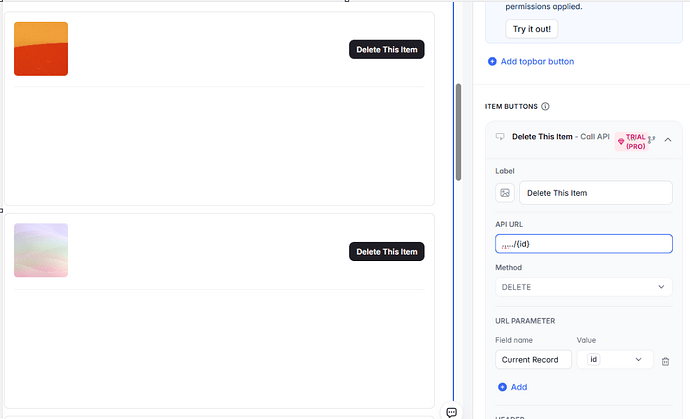Click the Current Record field name box
The width and height of the screenshot is (690, 419).
(533, 360)
